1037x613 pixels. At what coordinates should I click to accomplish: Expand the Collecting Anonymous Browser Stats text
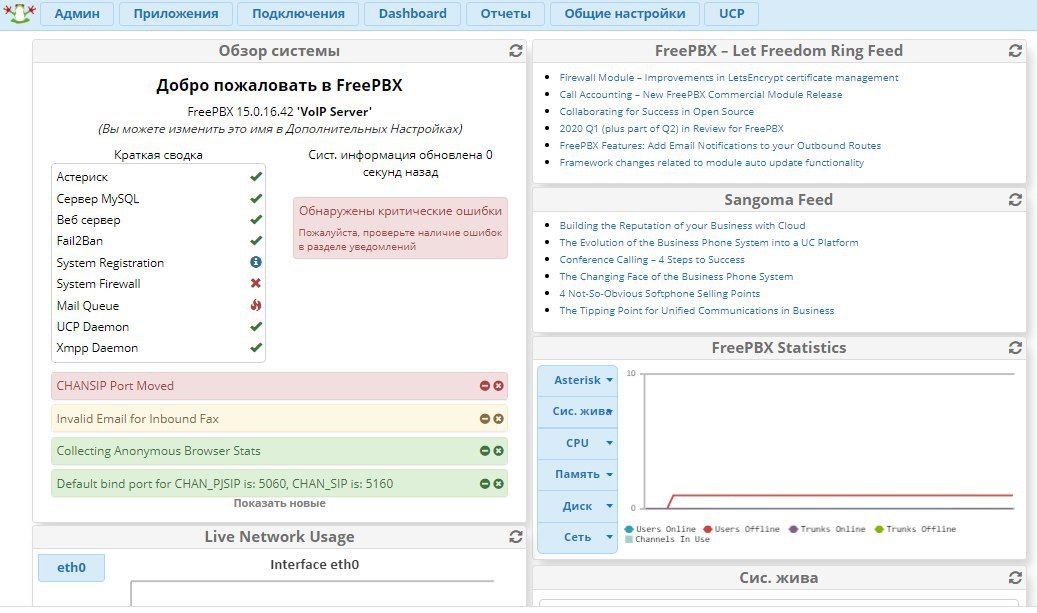coord(159,450)
